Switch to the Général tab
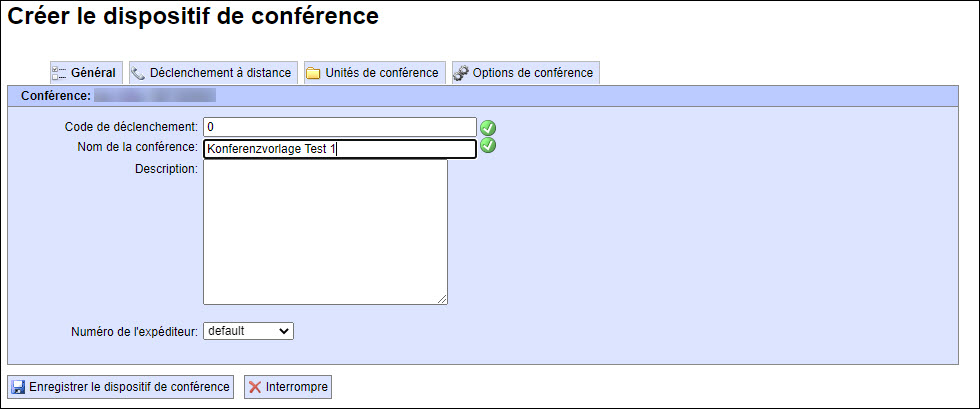980x409 pixels. (x=86, y=73)
